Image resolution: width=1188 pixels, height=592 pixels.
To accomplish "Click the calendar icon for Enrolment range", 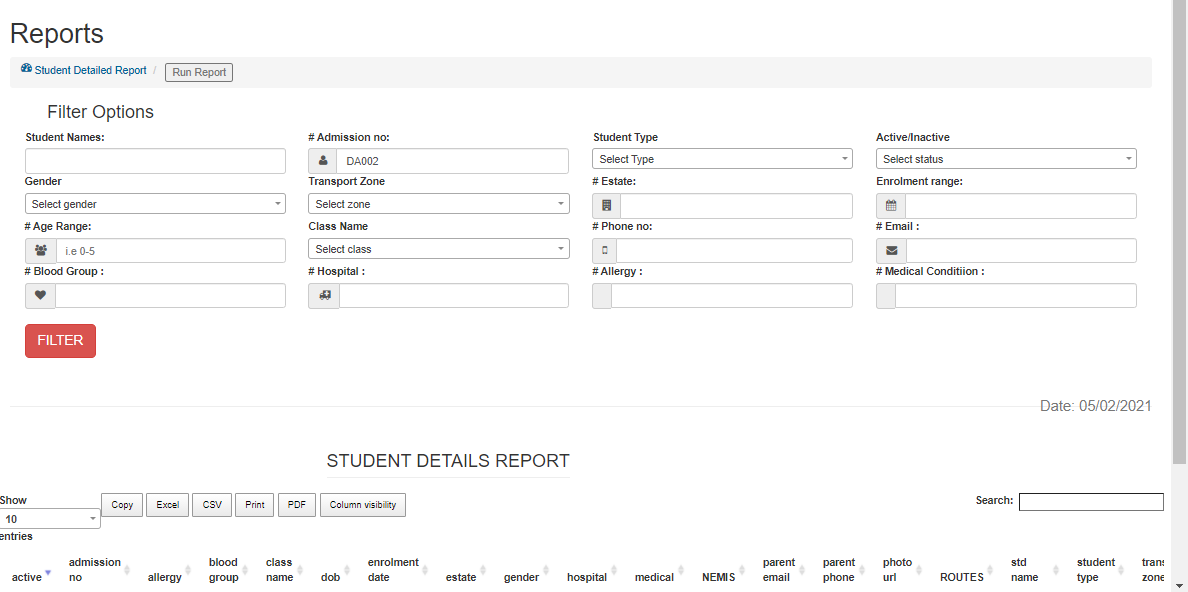I will 891,206.
